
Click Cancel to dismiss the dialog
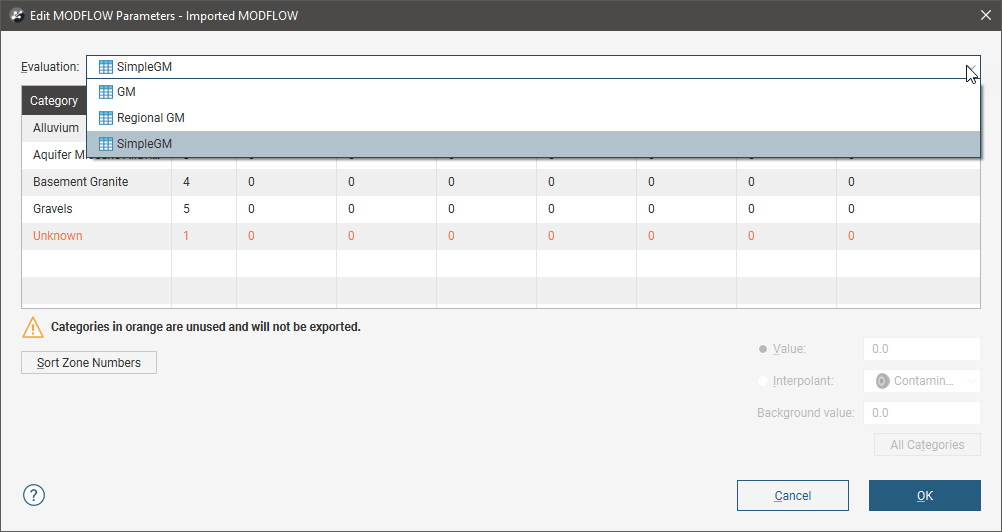click(792, 496)
